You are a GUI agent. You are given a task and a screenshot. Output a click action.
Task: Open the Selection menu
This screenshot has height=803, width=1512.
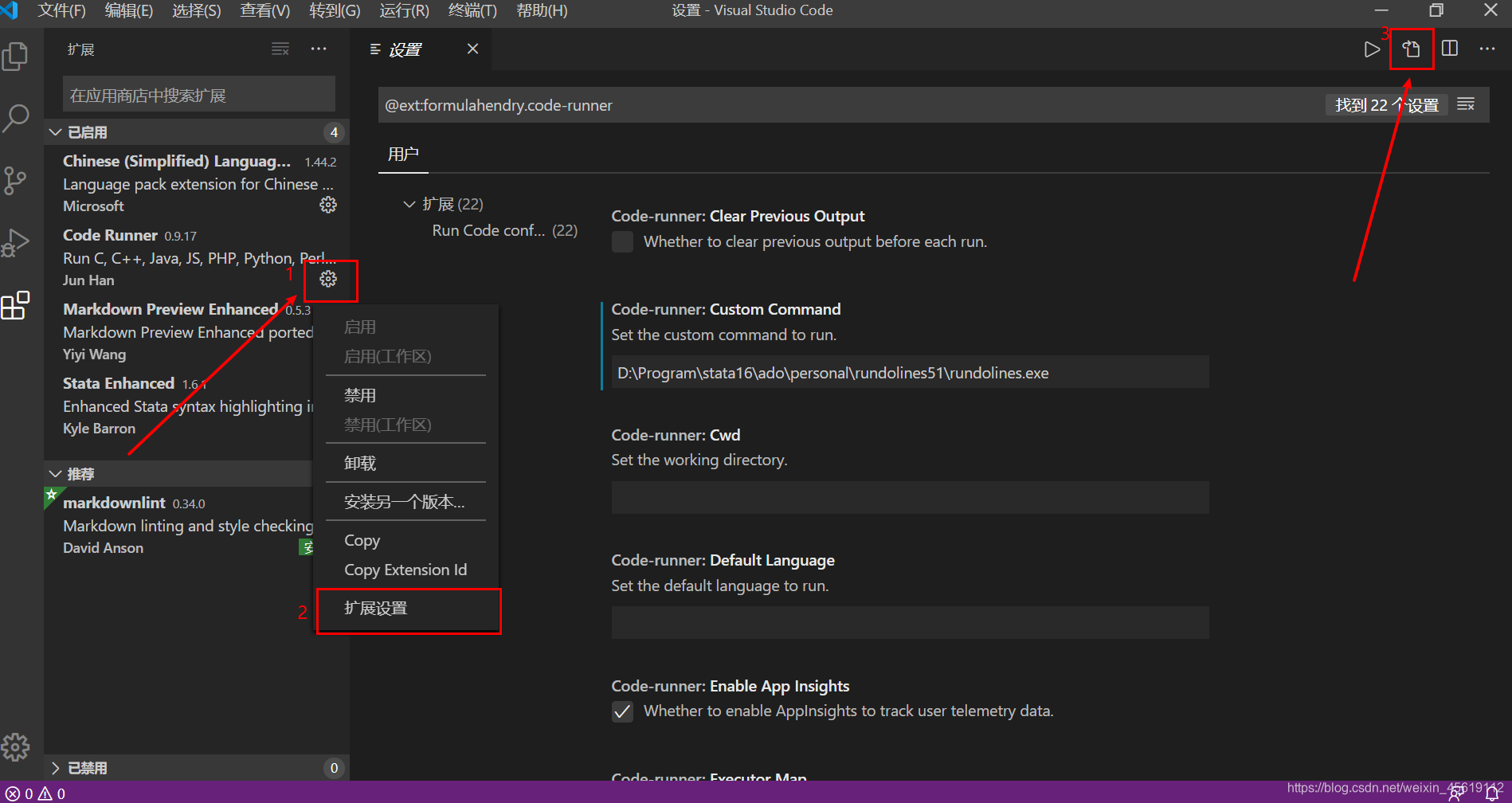(x=196, y=10)
